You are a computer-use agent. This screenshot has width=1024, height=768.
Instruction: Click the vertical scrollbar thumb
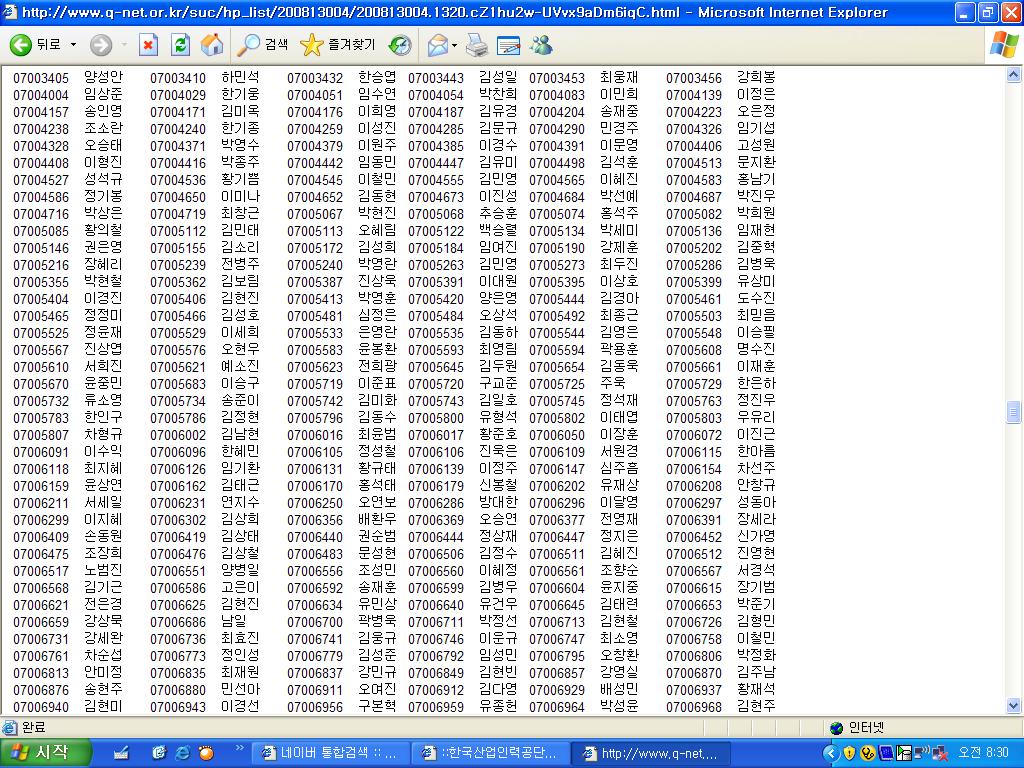1014,412
